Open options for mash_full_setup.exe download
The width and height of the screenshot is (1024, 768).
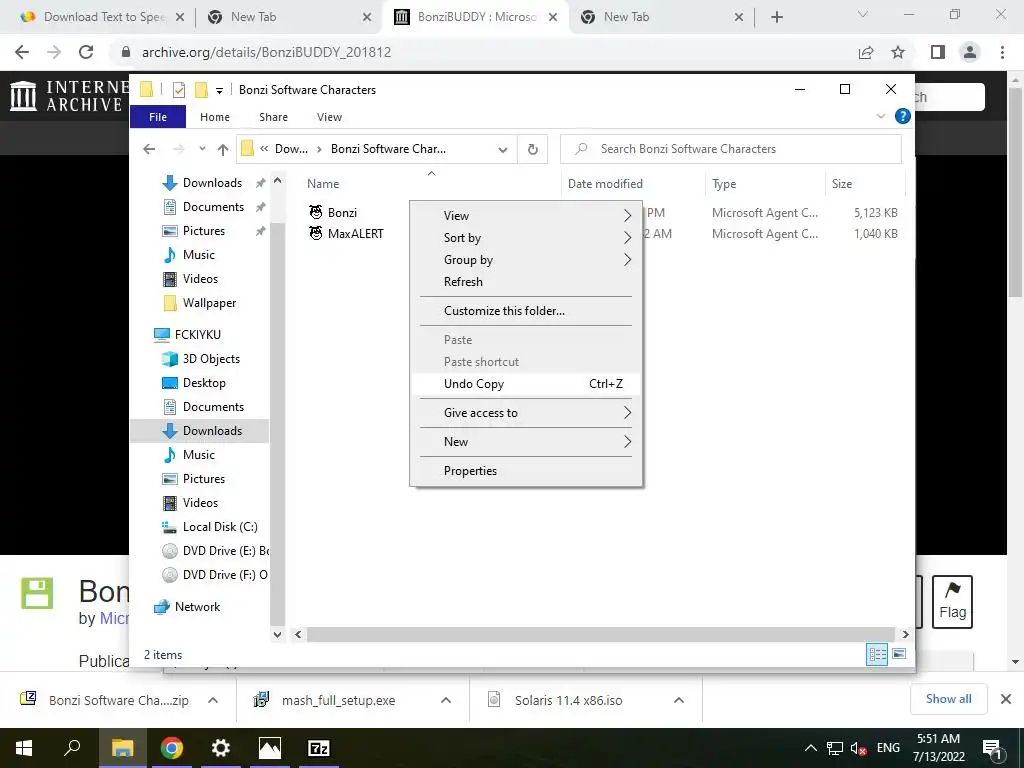(446, 700)
